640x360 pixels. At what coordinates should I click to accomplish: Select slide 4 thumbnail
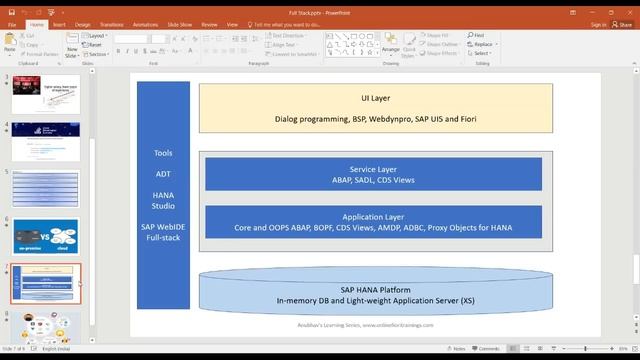pyautogui.click(x=46, y=142)
